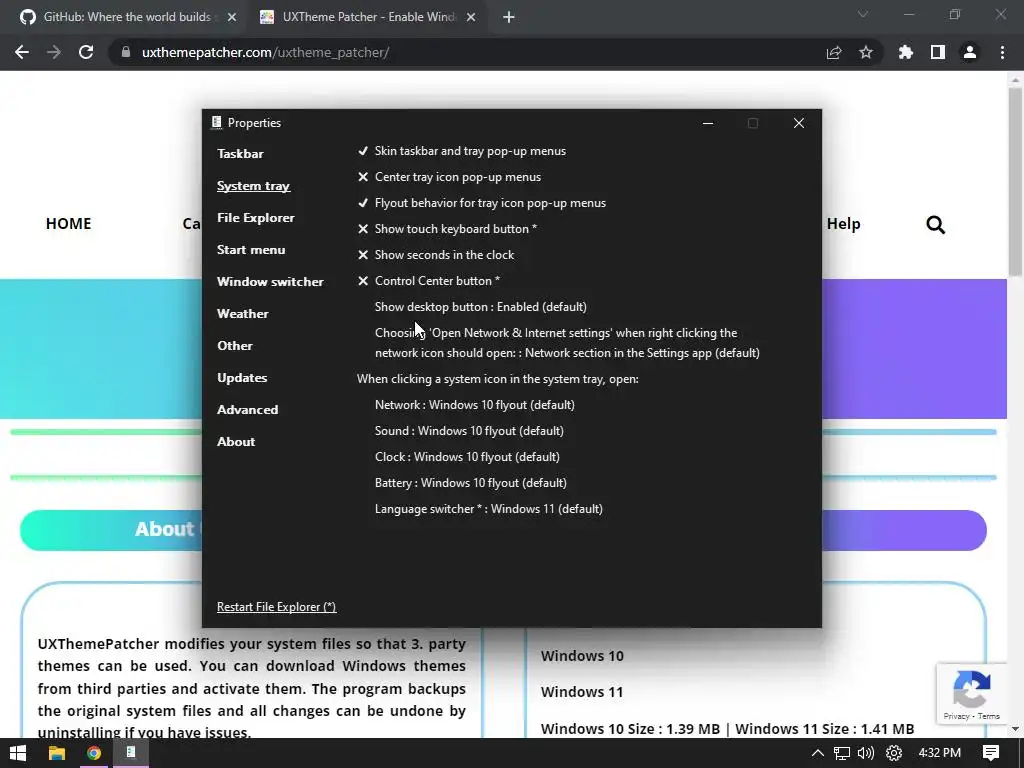Open File Explorer from the taskbar
Image resolution: width=1024 pixels, height=768 pixels.
57,753
